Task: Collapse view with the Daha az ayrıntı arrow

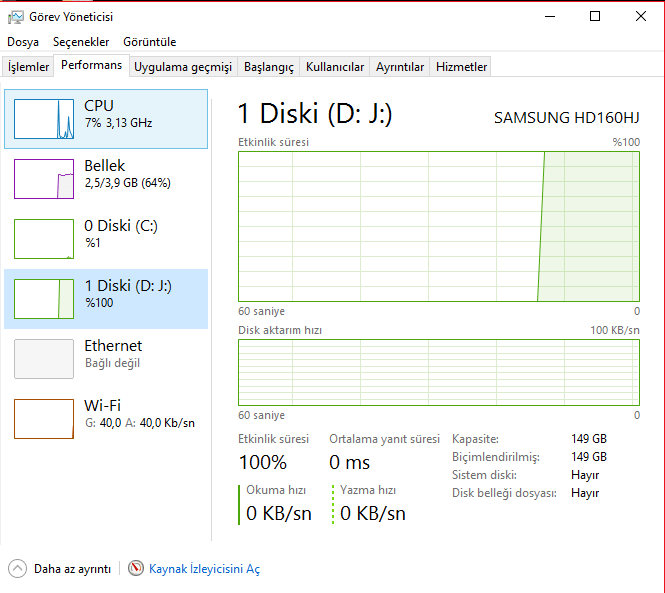Action: [x=17, y=568]
